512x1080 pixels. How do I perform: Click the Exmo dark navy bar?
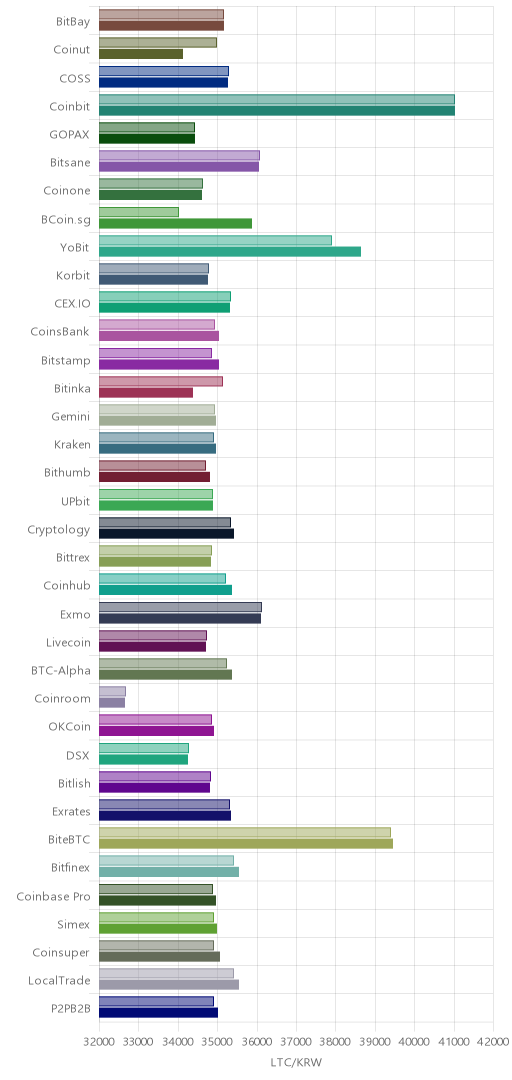pos(180,618)
